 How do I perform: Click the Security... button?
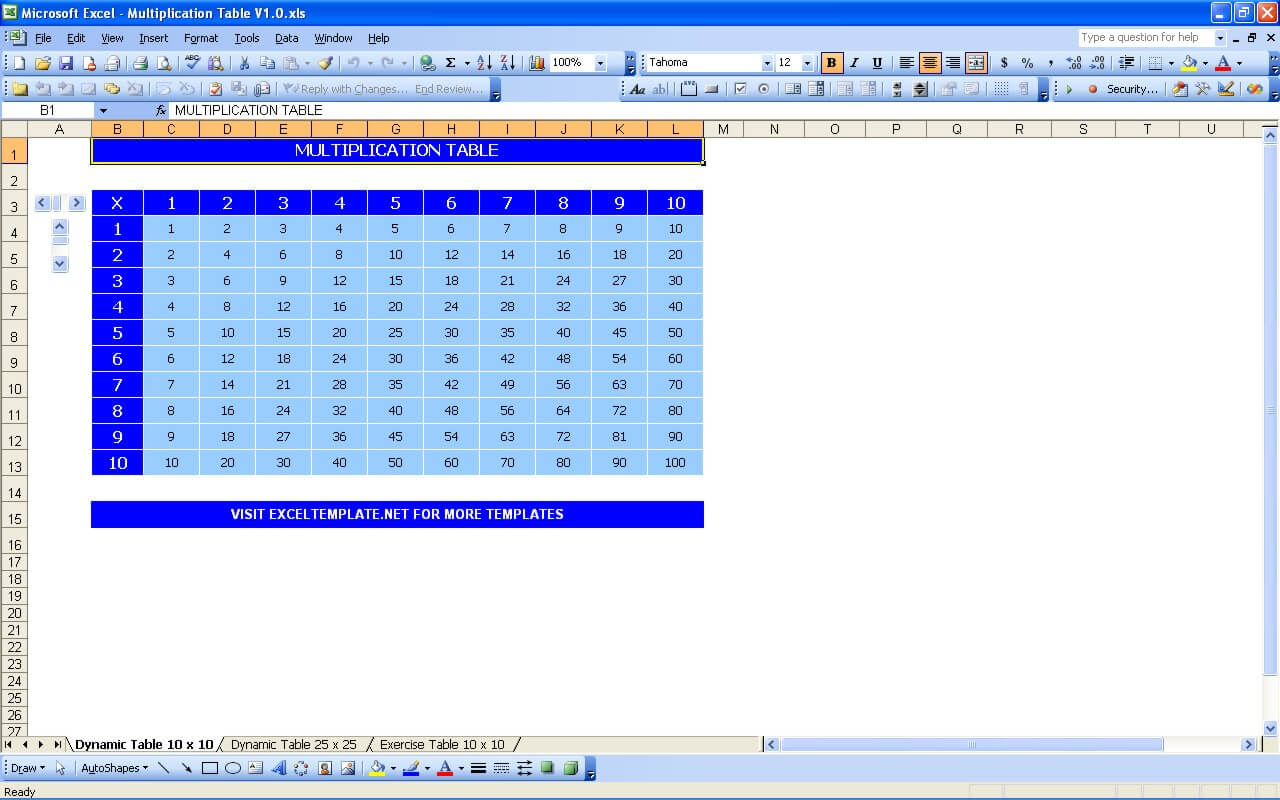[x=1132, y=89]
